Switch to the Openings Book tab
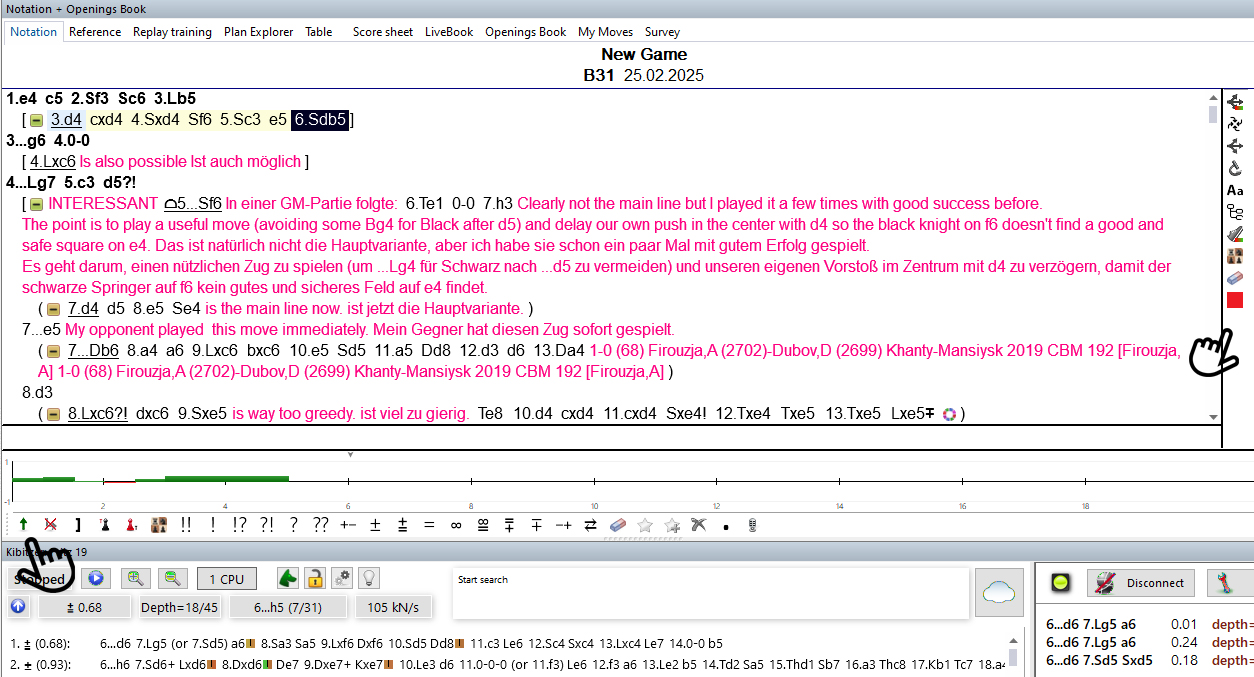This screenshot has width=1254, height=677. [525, 32]
